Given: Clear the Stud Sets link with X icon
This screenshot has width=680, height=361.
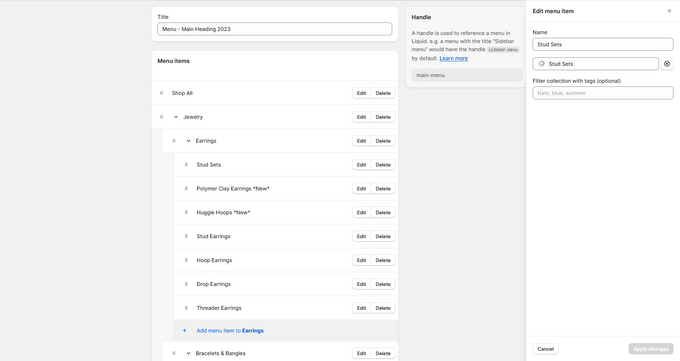Looking at the screenshot, I should click(667, 64).
